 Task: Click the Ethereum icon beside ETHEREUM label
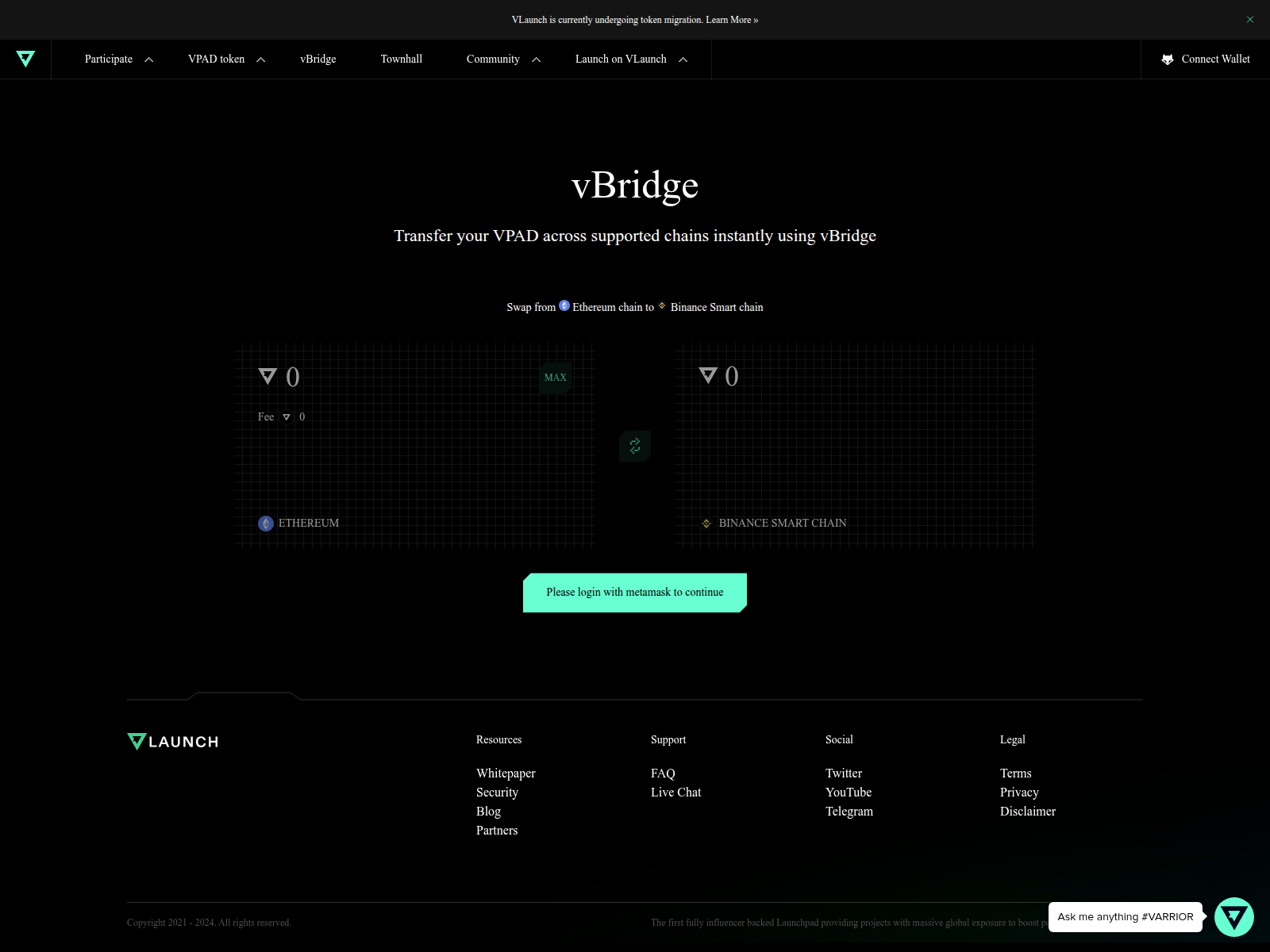[266, 524]
